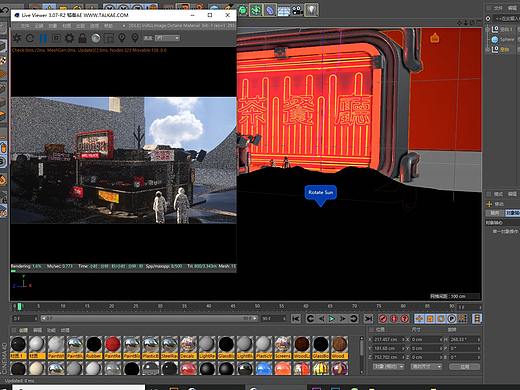Viewport: 520px width, 390px height.
Task: Play the animation forward
Action: pos(332,319)
